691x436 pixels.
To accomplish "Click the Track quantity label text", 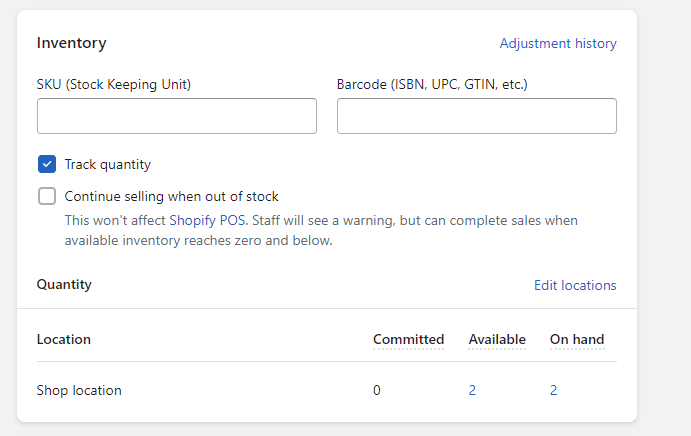I will click(x=108, y=164).
